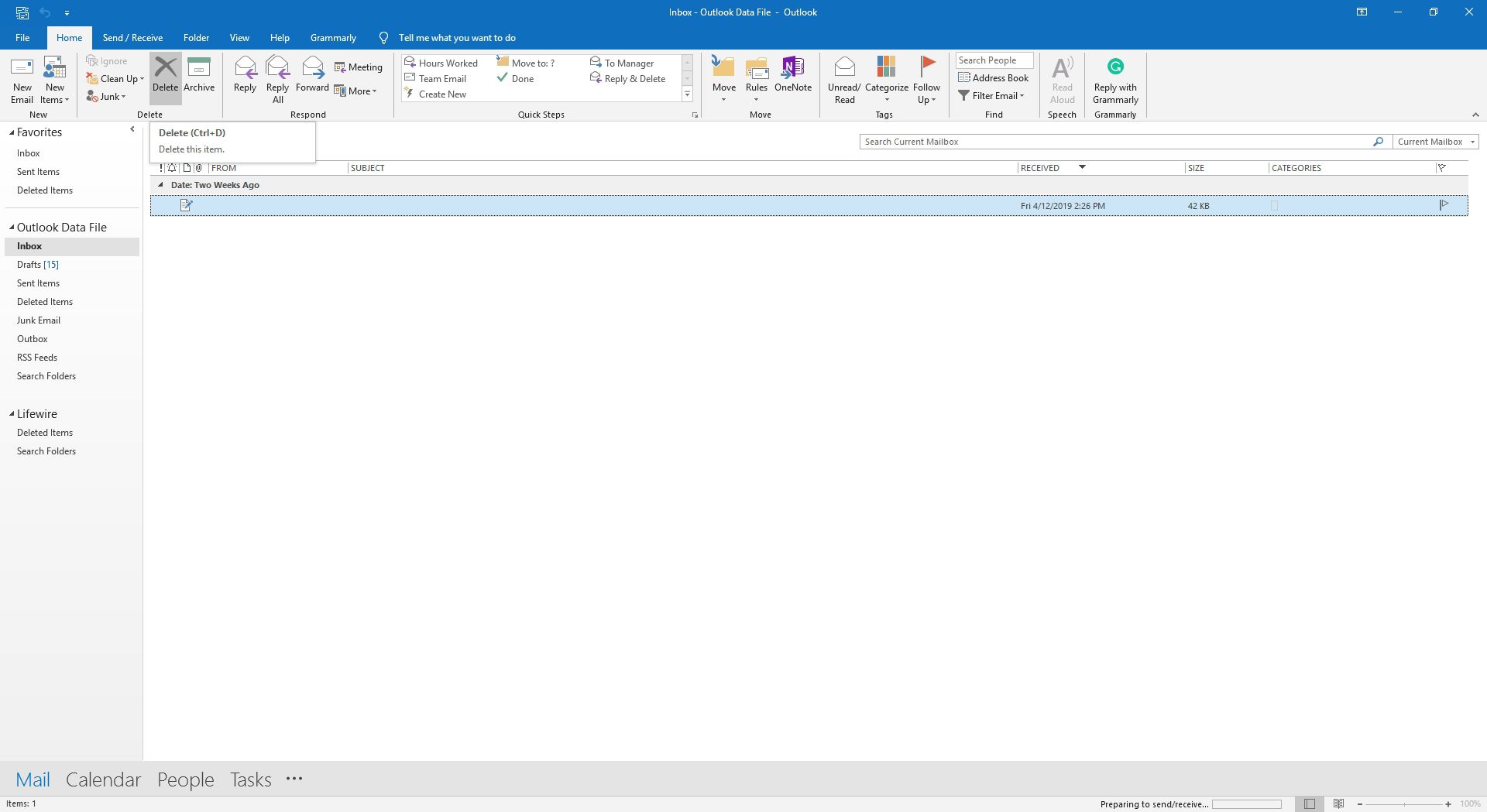Collapse the ribbon with the arrow
The image size is (1487, 812).
pyautogui.click(x=1475, y=115)
